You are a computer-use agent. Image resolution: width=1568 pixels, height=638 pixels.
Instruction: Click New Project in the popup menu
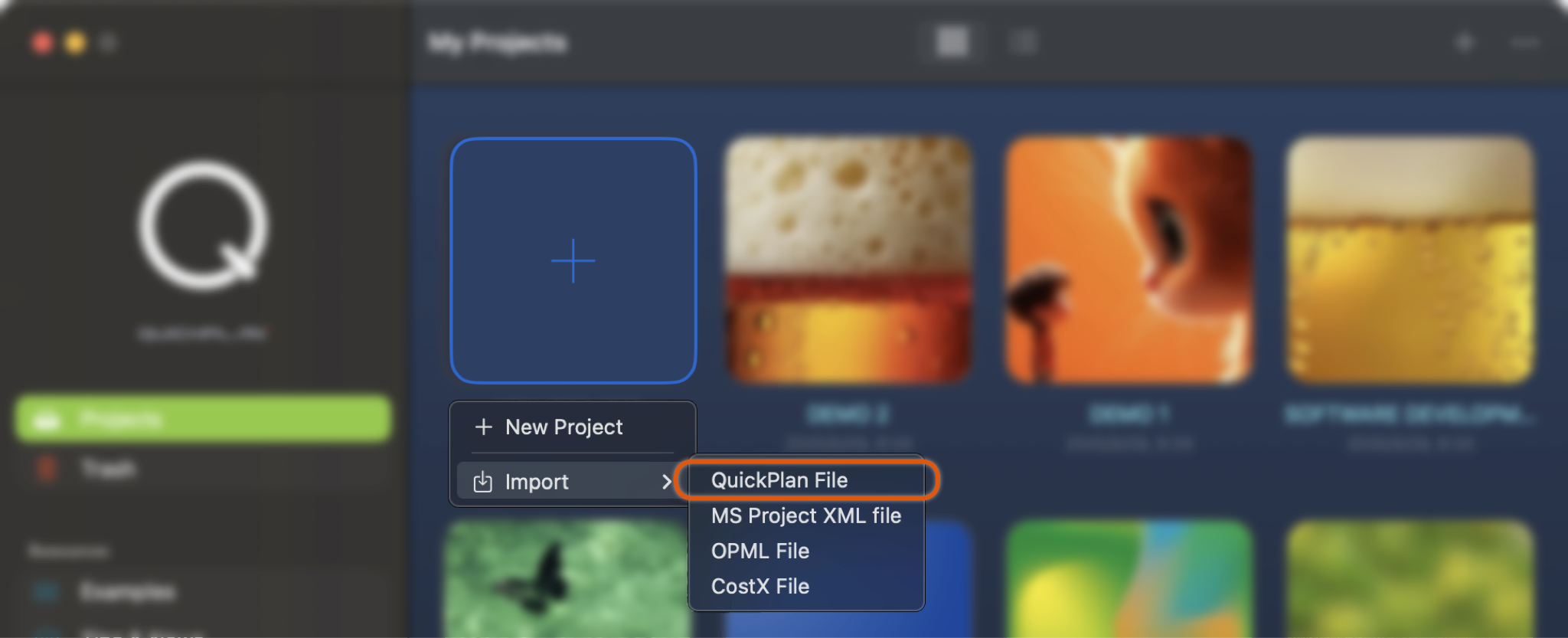tap(564, 427)
